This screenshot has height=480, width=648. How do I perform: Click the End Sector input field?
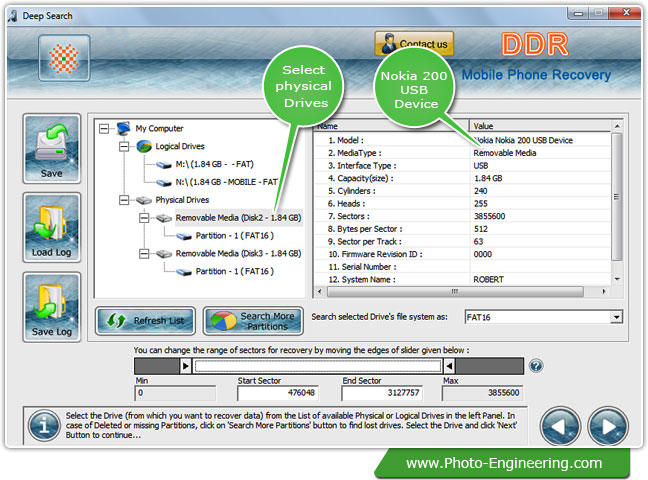pyautogui.click(x=382, y=393)
